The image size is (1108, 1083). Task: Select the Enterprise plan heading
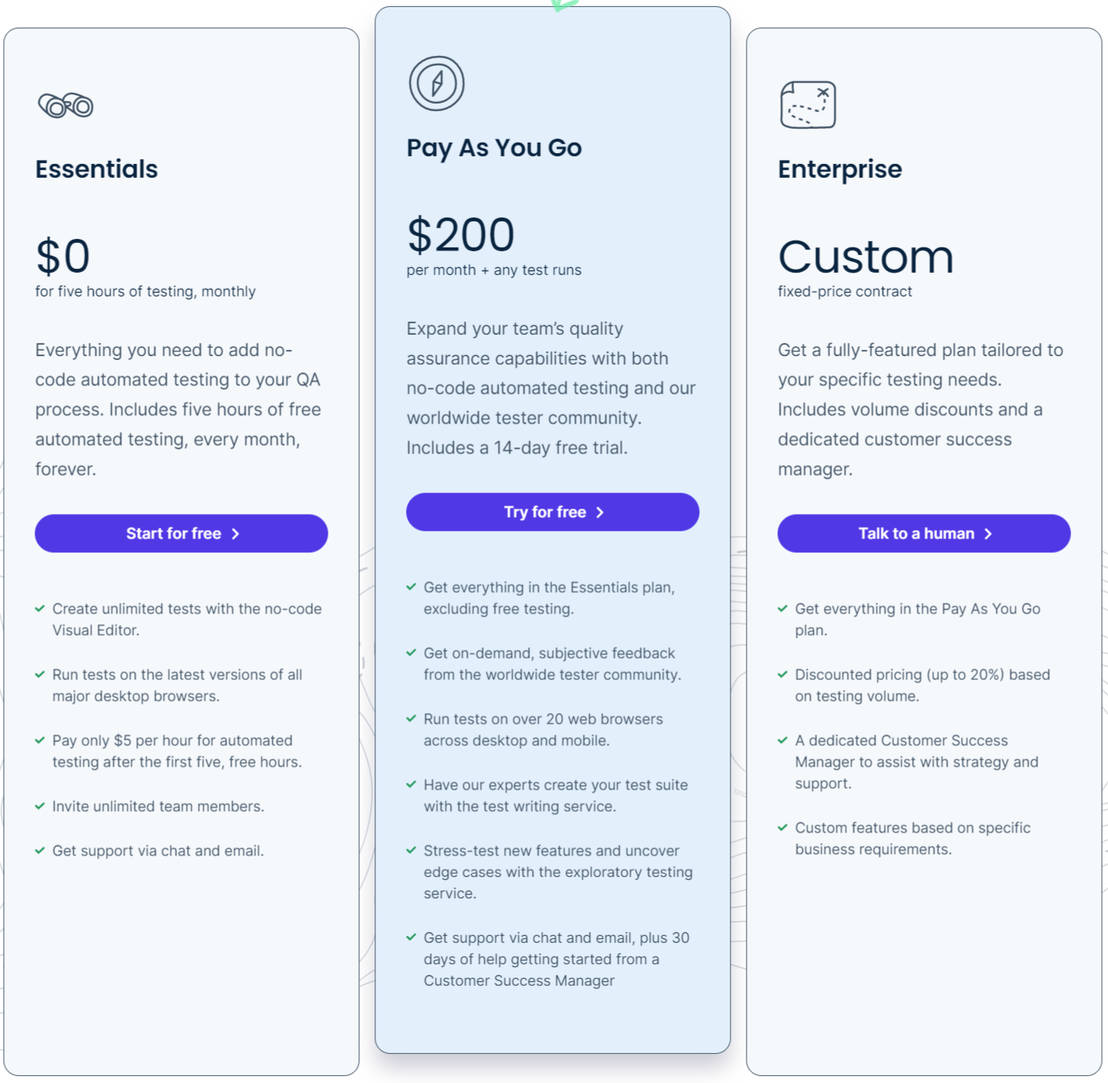840,169
